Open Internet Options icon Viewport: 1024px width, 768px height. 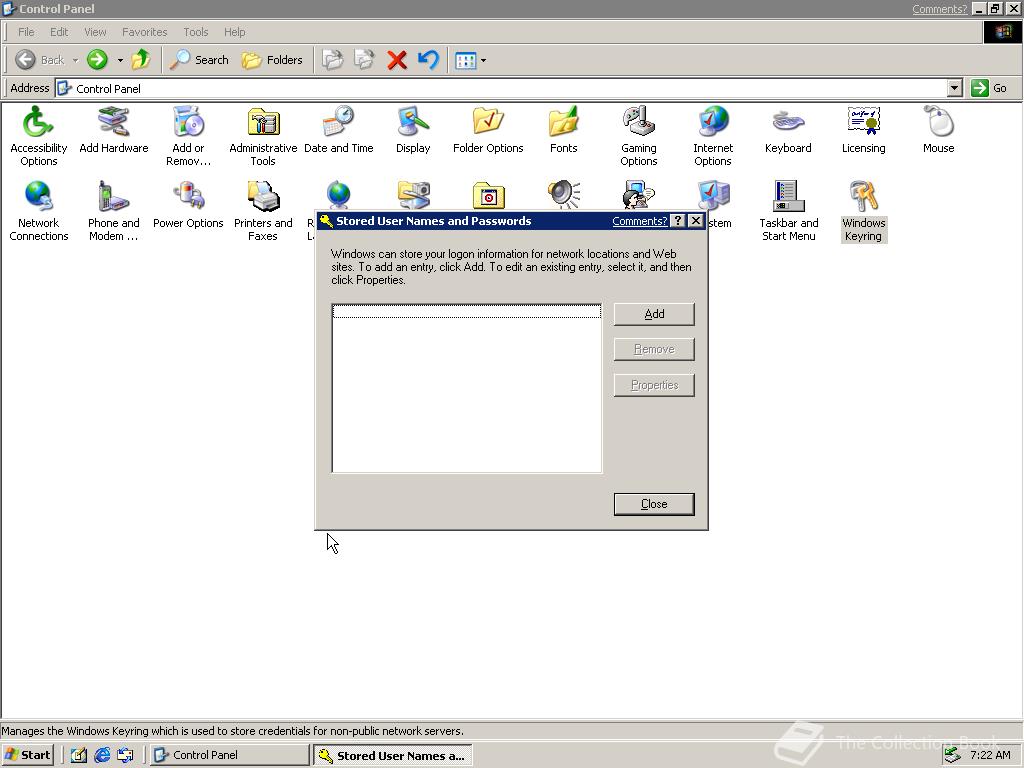[x=713, y=136]
